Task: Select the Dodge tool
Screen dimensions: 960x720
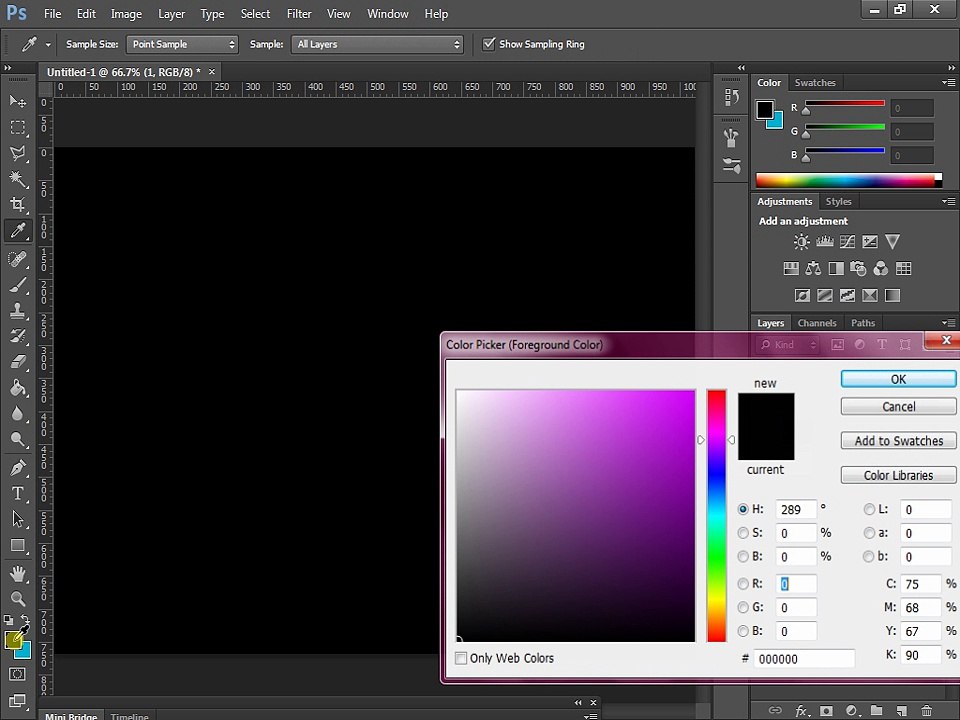Action: pos(18,439)
